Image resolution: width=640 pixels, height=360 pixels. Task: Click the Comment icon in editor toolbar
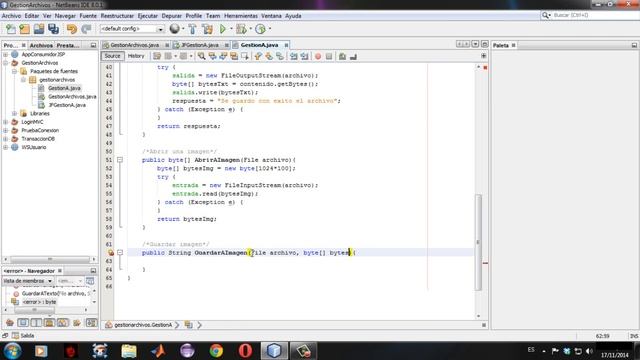click(x=342, y=56)
